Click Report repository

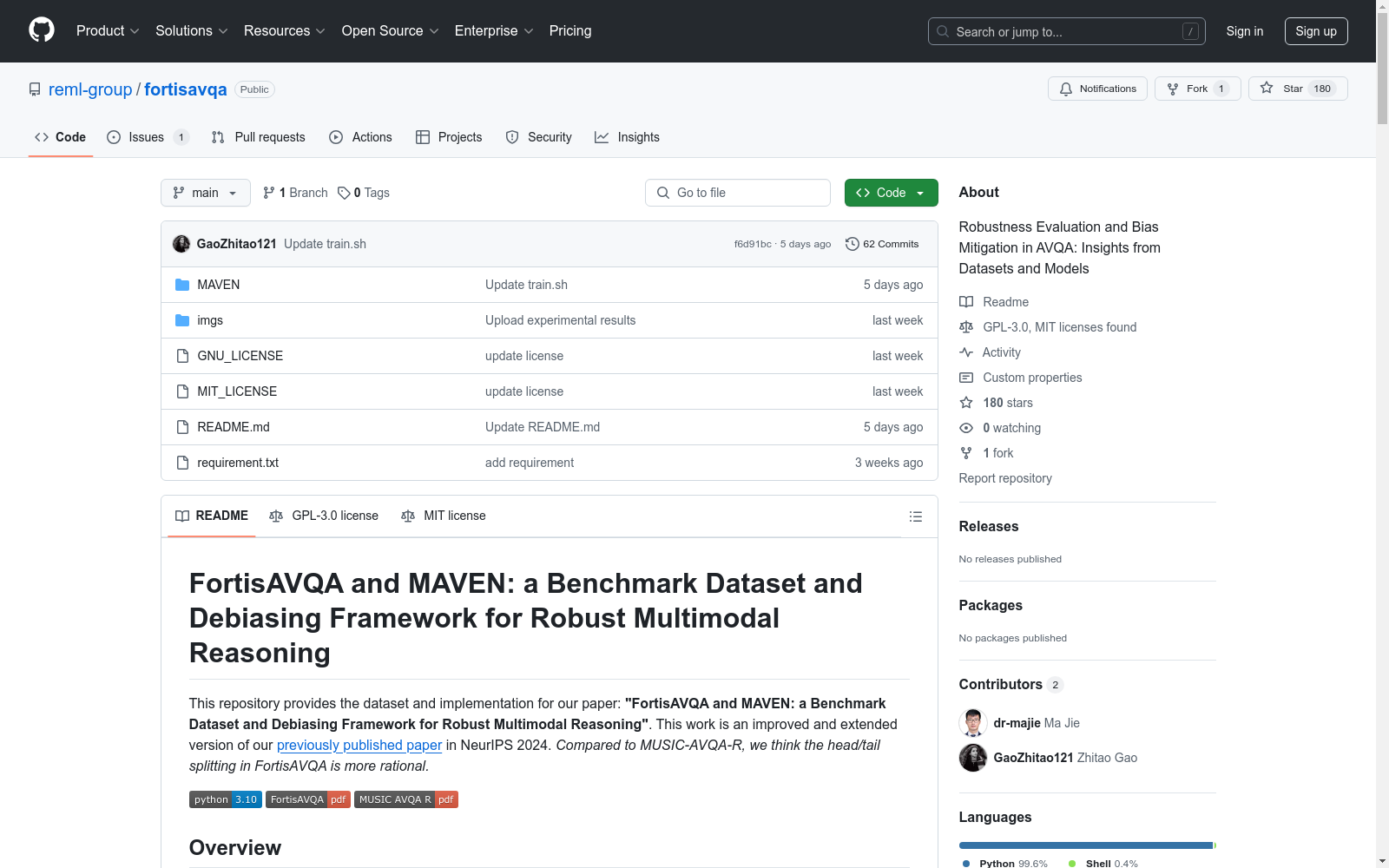tap(1005, 478)
